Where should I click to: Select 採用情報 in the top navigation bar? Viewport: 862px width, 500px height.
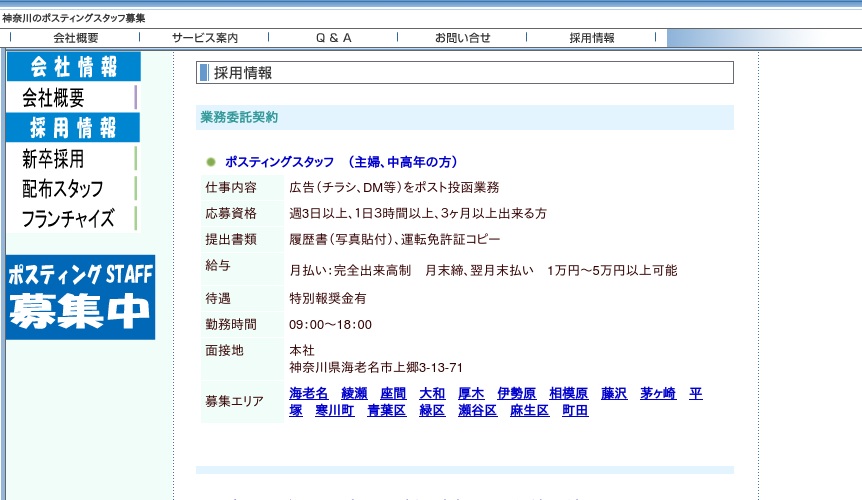click(592, 38)
